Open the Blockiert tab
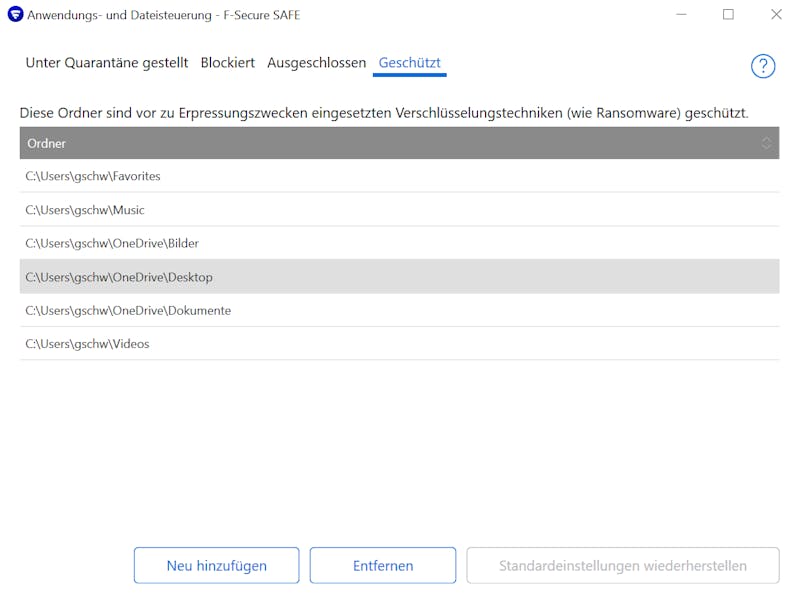Image resolution: width=800 pixels, height=602 pixels. (x=227, y=63)
